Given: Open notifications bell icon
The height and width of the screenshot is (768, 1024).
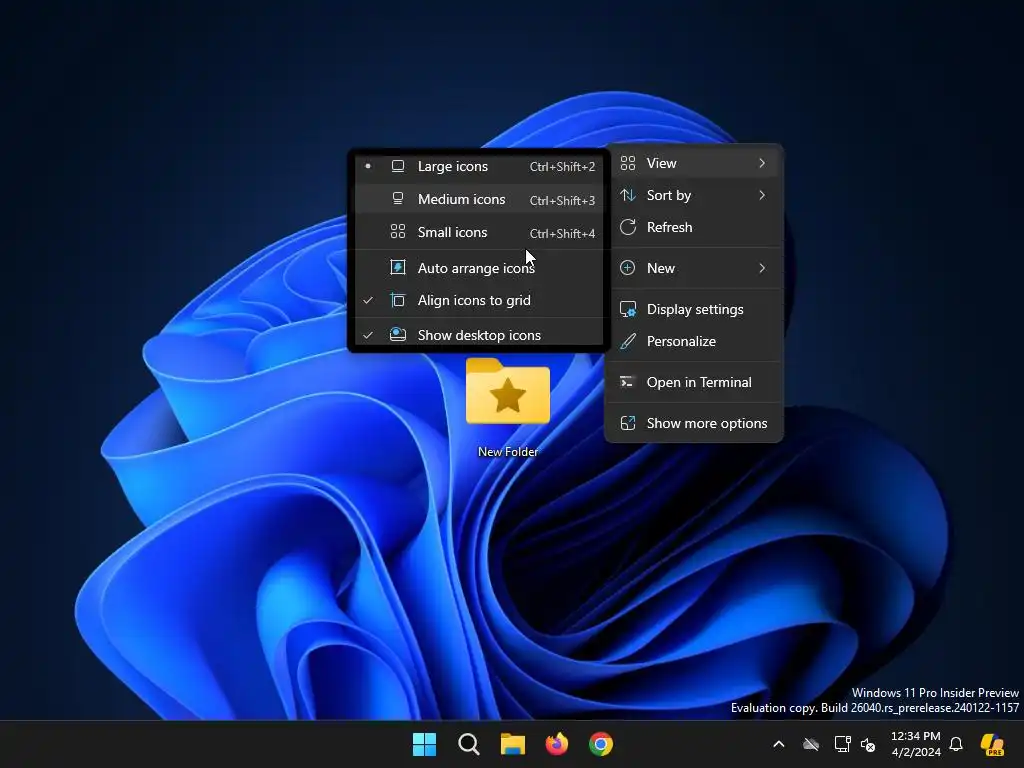Looking at the screenshot, I should 956,744.
